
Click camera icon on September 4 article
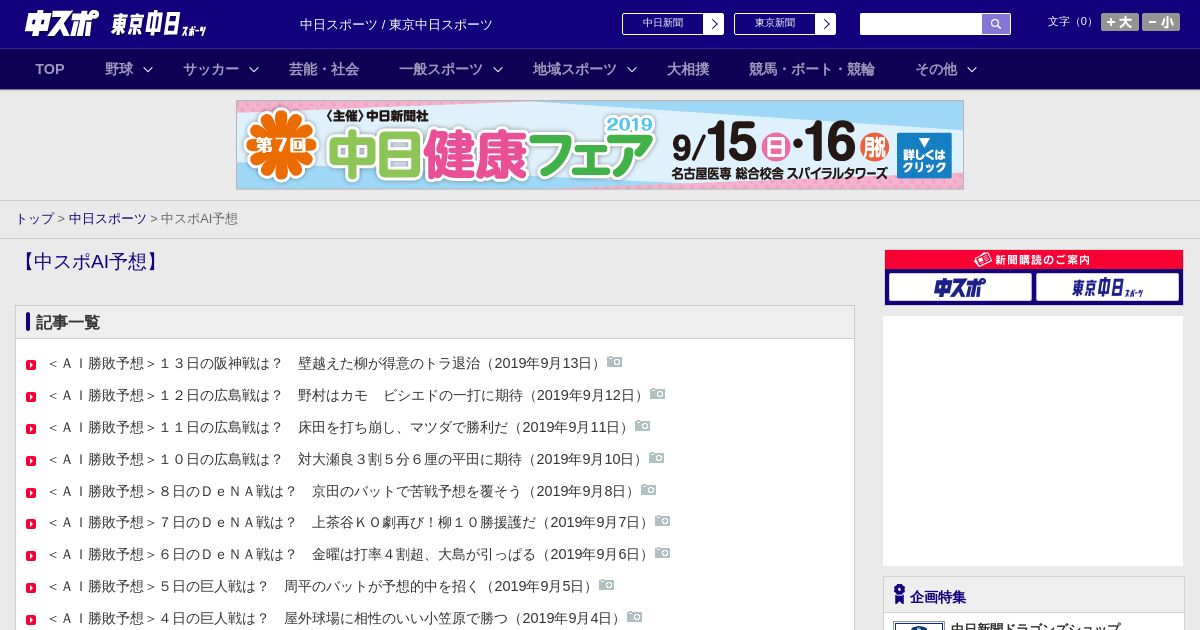click(635, 617)
